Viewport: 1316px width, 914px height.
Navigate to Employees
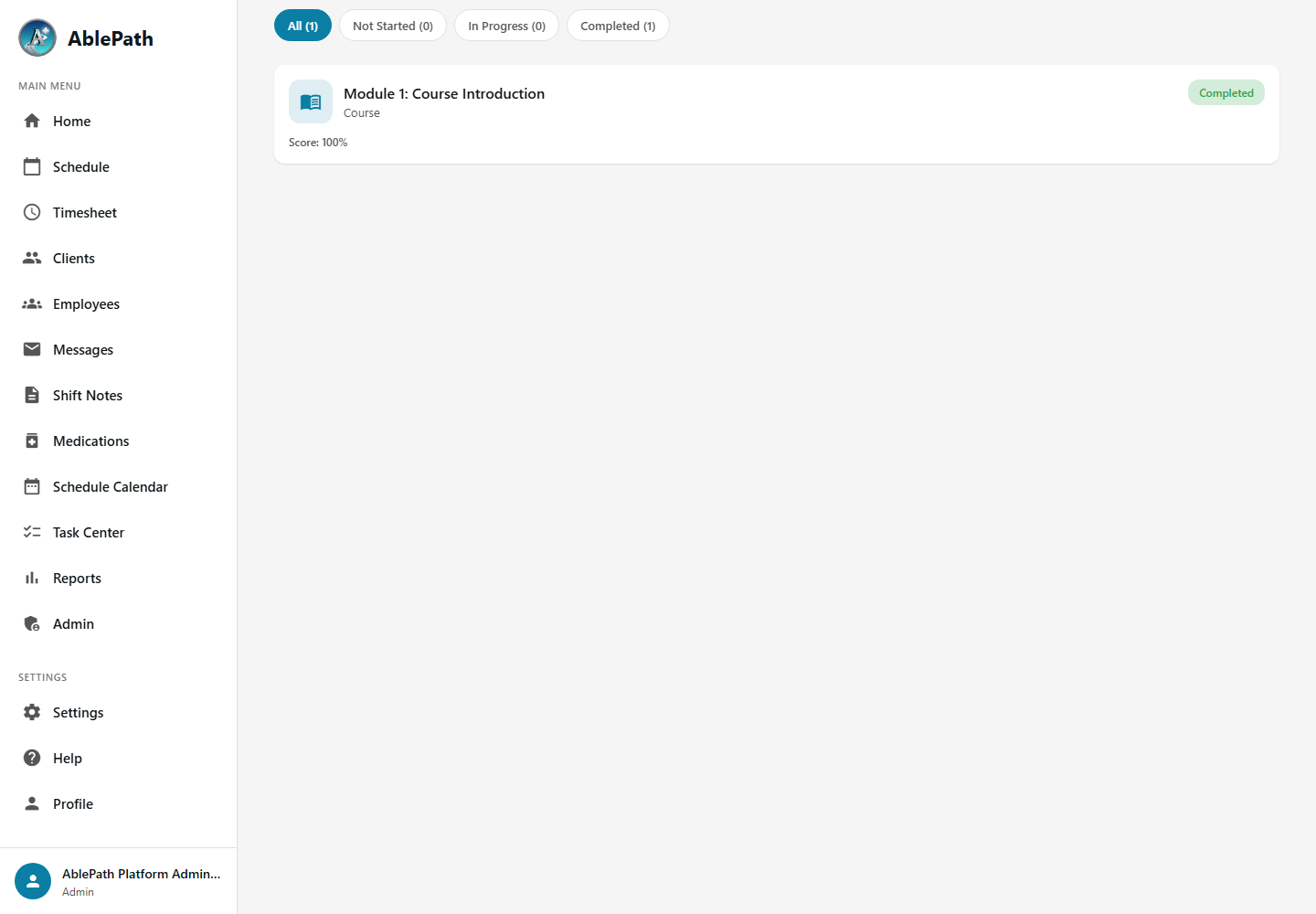click(119, 303)
